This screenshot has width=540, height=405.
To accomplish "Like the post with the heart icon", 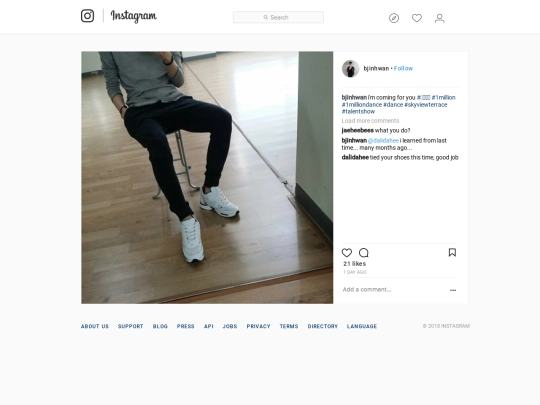I will coord(347,253).
